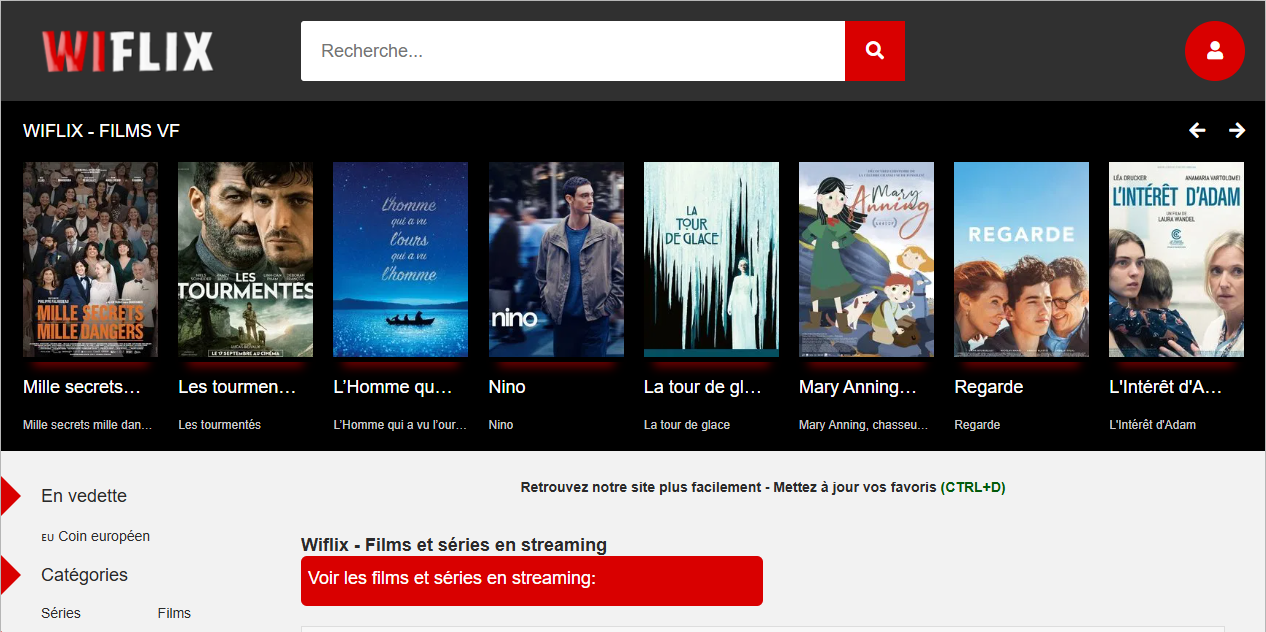
Task: Click the Mary Anning poster
Action: click(x=866, y=259)
